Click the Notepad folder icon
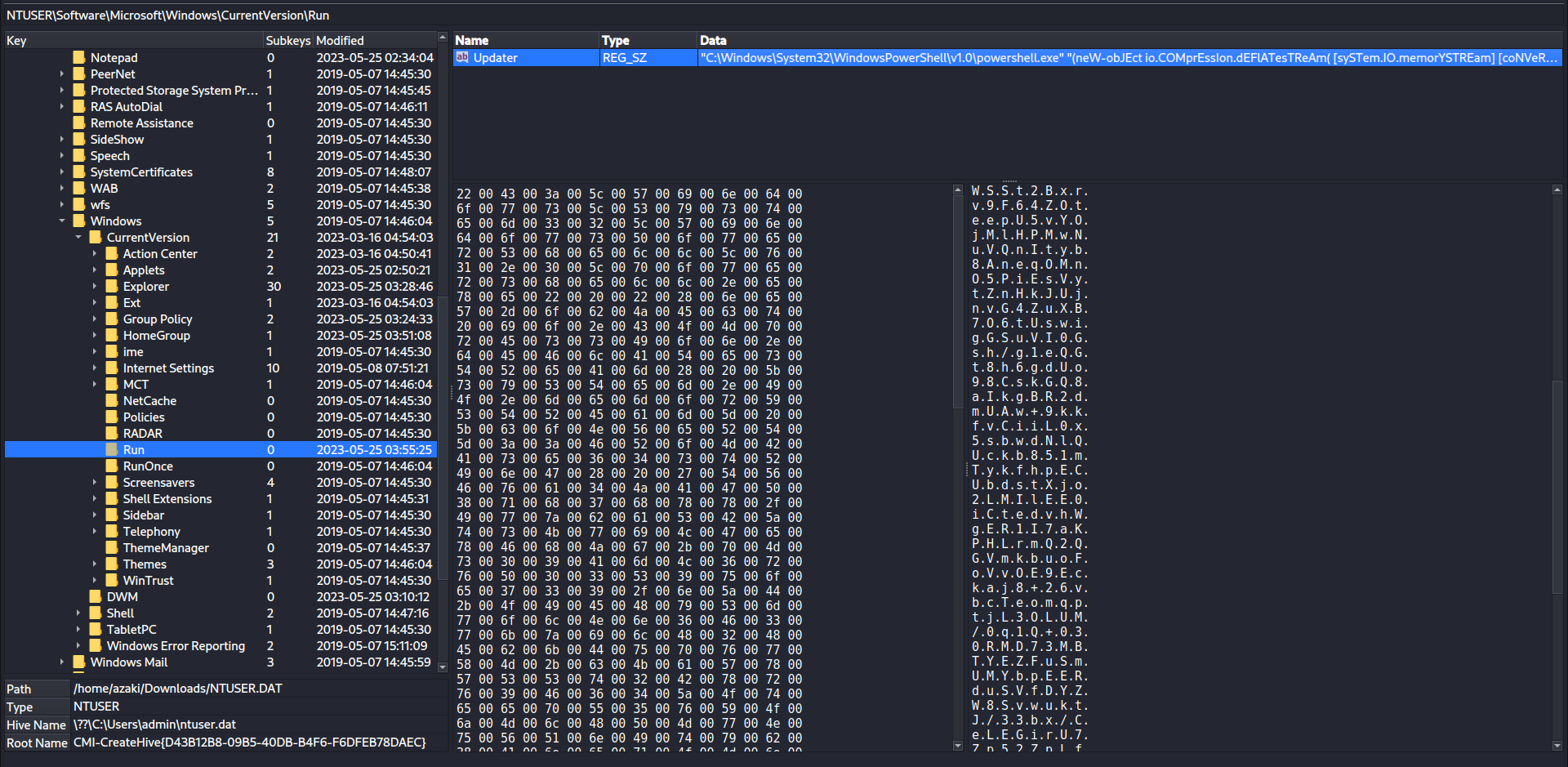 pyautogui.click(x=79, y=57)
